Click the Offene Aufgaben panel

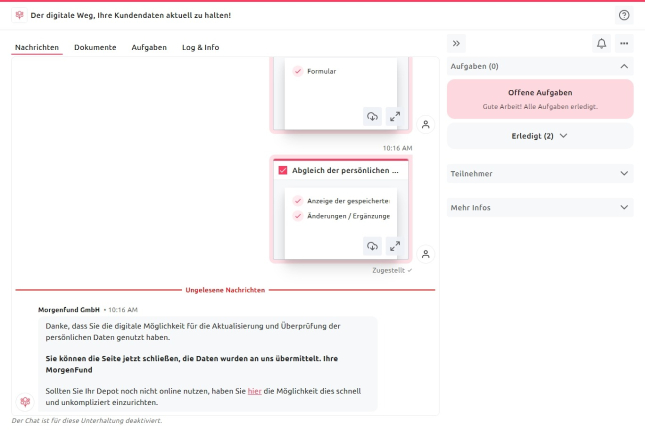tap(540, 99)
